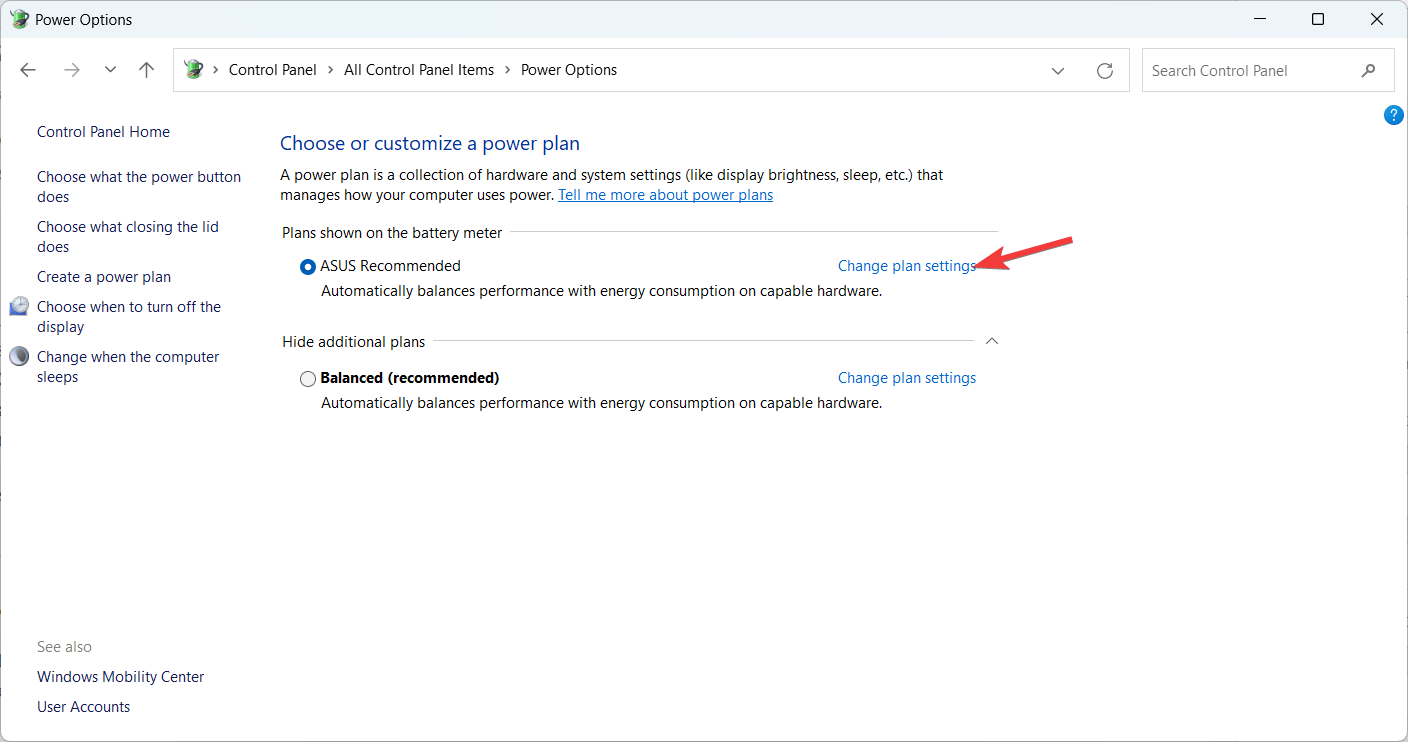Open Choose when to turn off the display
Screen dimensions: 1408x742
coord(129,317)
